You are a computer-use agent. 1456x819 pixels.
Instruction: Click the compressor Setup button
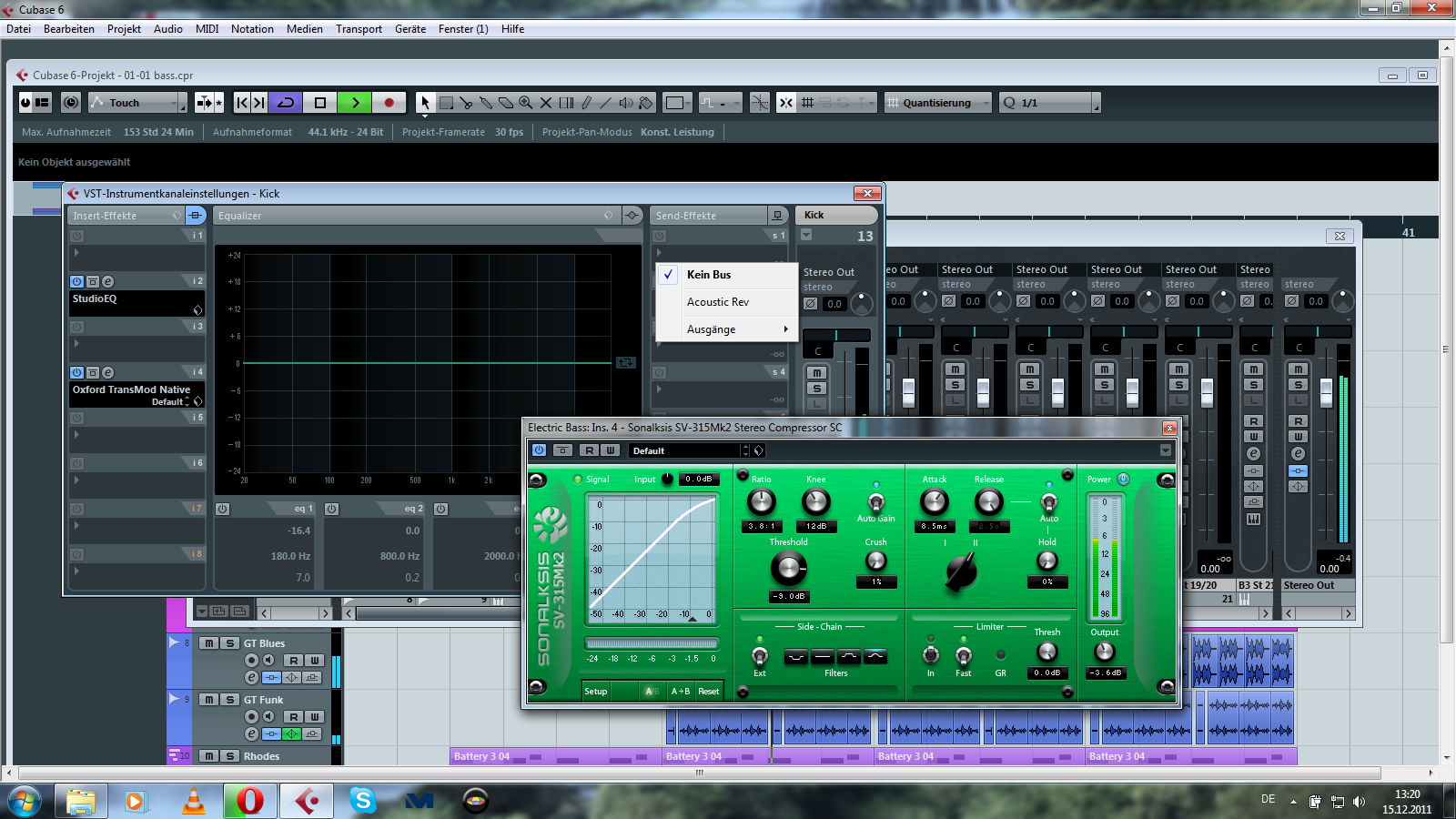click(x=596, y=692)
